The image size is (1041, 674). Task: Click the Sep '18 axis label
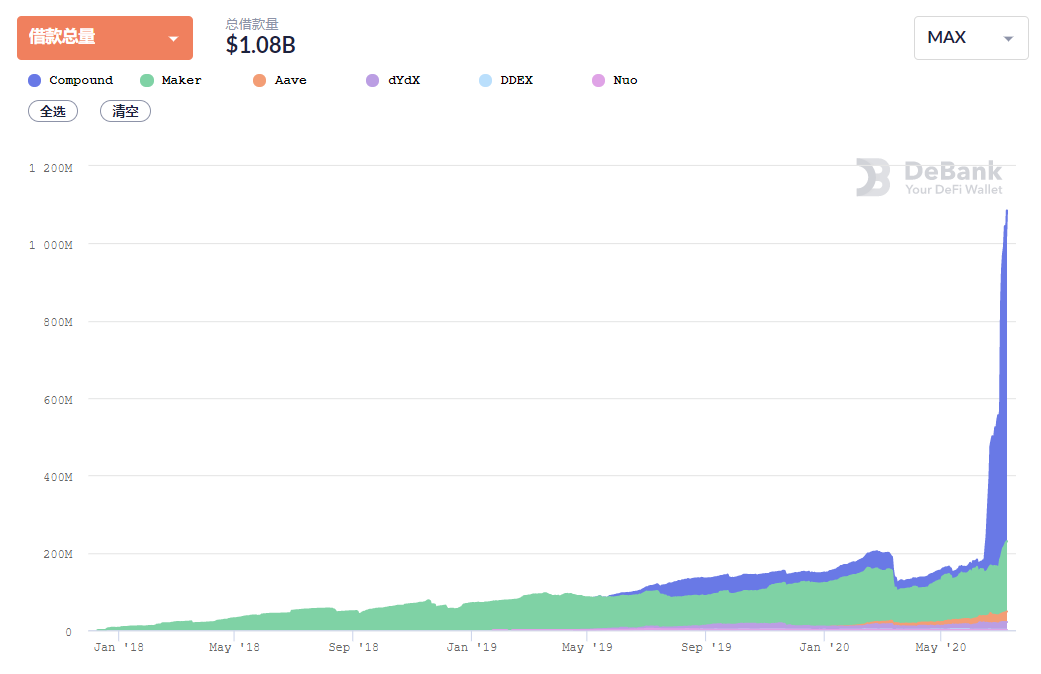(x=353, y=647)
